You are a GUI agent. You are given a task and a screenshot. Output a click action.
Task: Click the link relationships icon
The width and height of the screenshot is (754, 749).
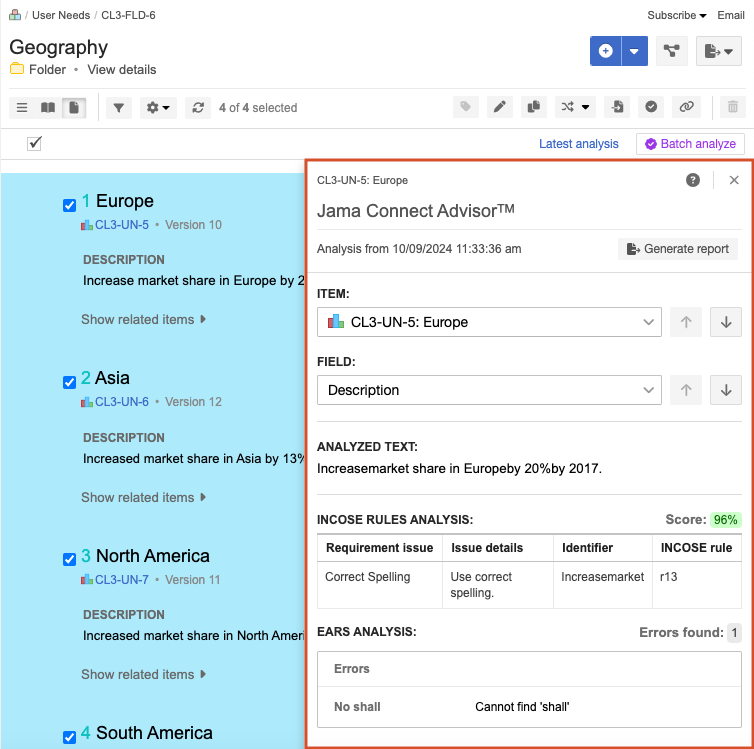[686, 107]
